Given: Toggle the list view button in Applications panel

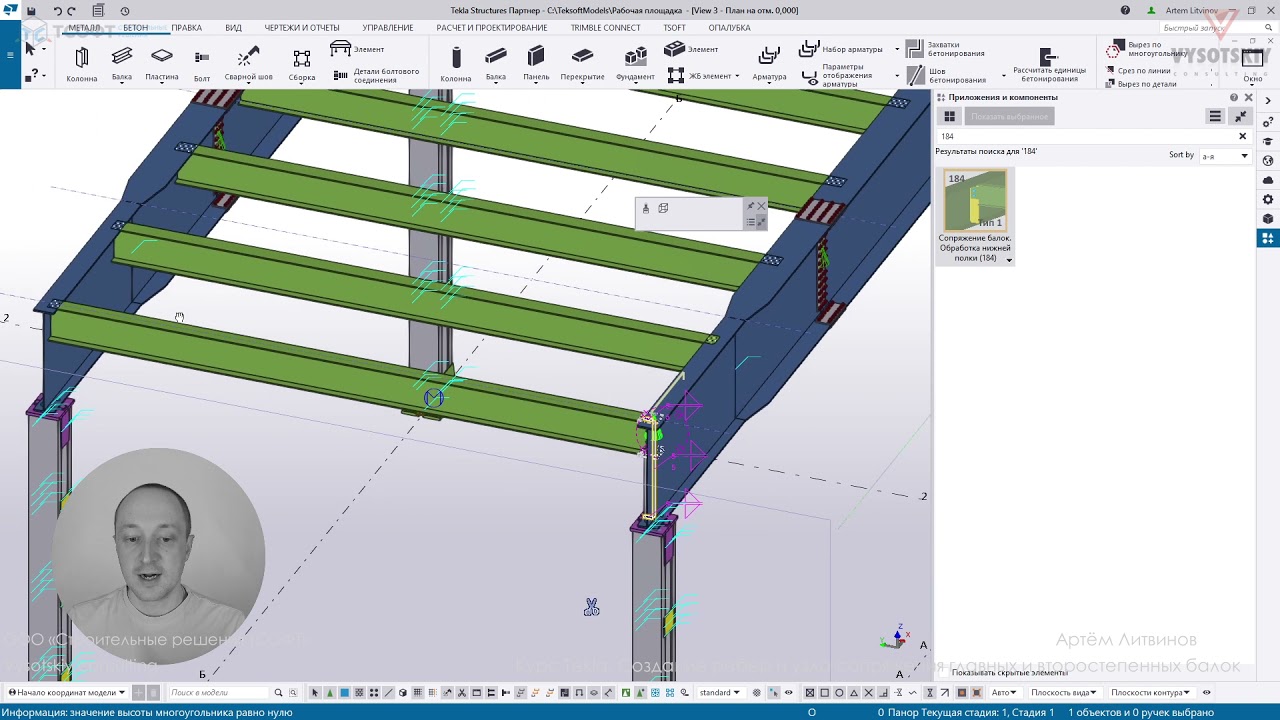Looking at the screenshot, I should 1215,116.
